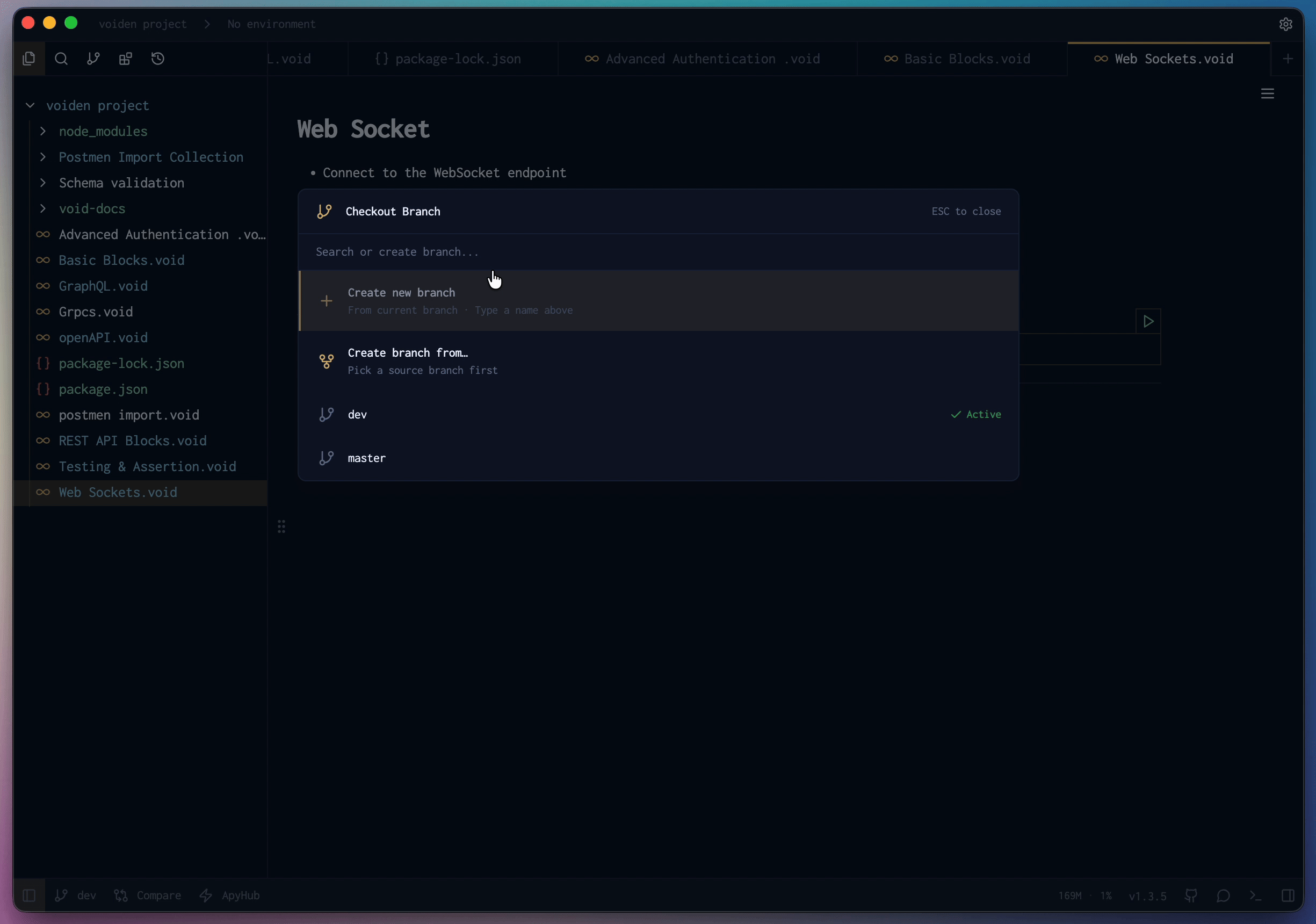Click the green maximize button in the title bar
This screenshot has width=1316, height=924.
click(x=71, y=23)
